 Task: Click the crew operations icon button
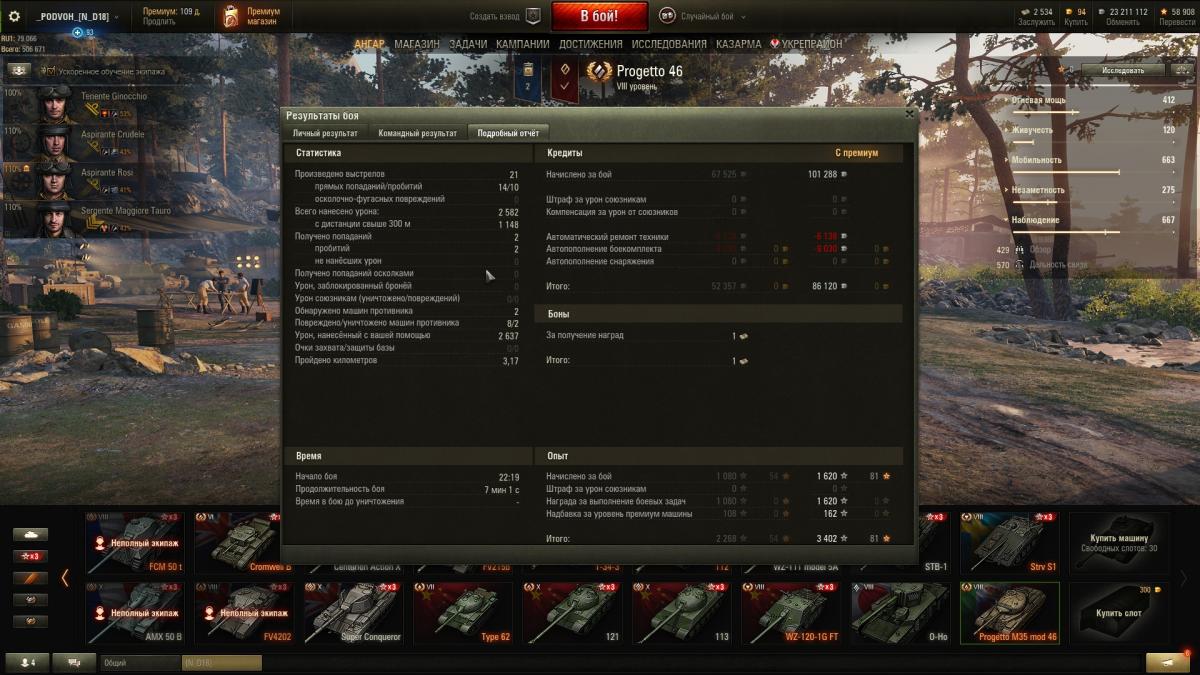pyautogui.click(x=19, y=71)
